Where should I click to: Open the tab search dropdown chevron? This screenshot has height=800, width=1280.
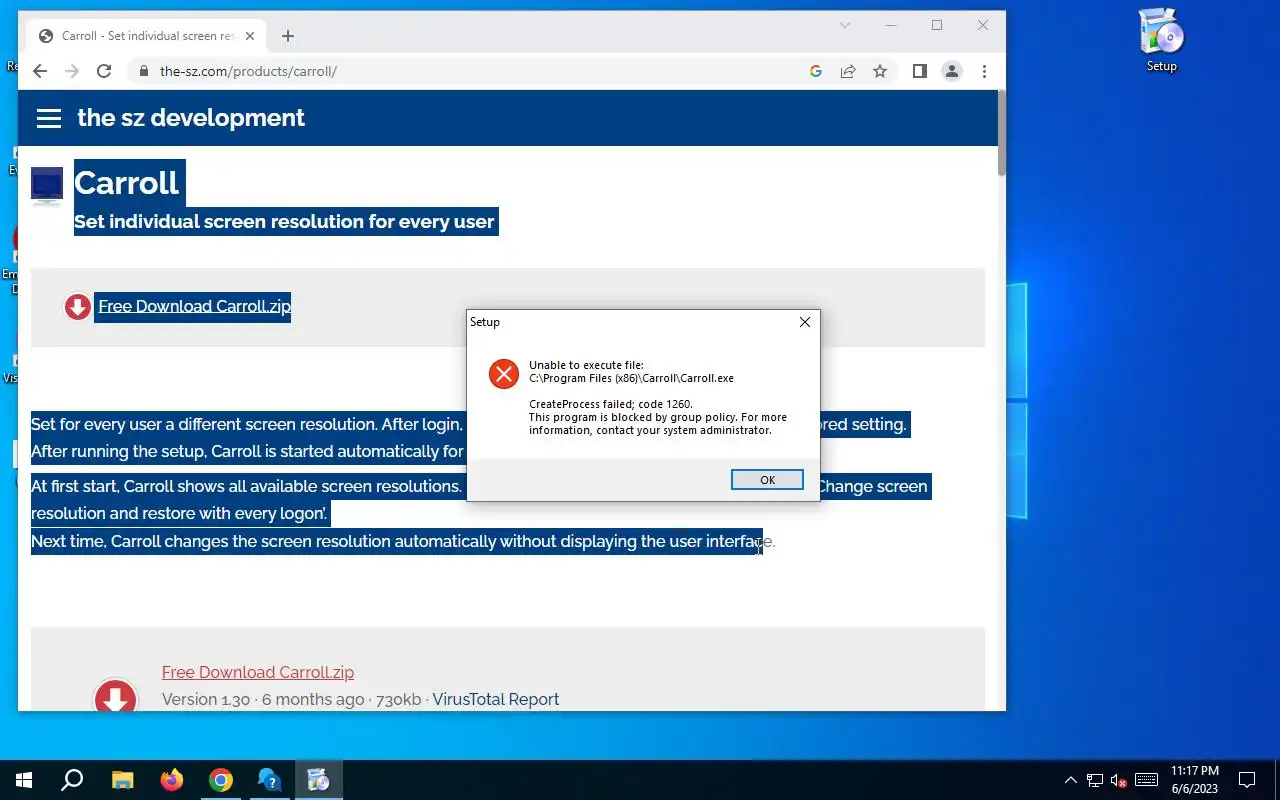(x=845, y=25)
